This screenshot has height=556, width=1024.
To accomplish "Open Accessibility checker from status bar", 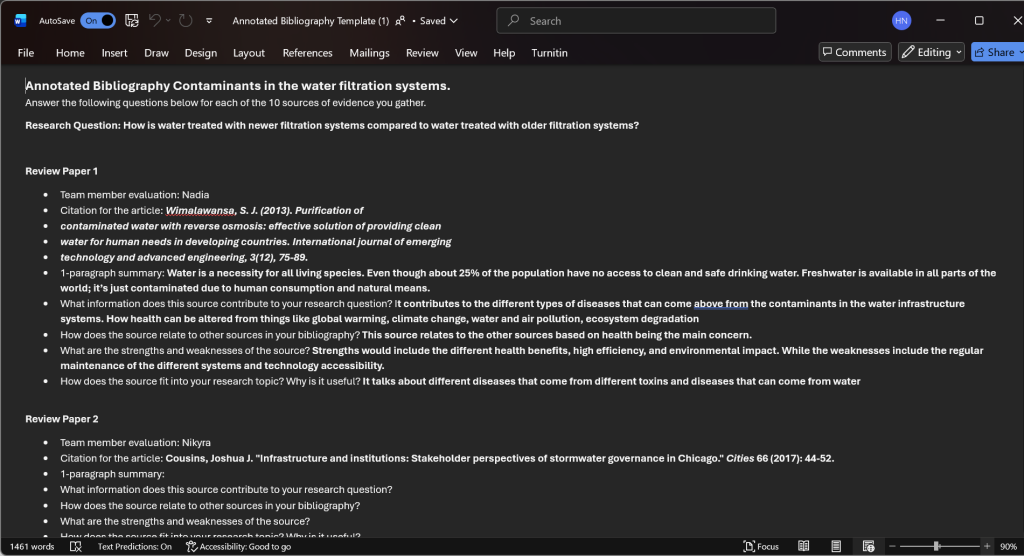I will (238, 547).
